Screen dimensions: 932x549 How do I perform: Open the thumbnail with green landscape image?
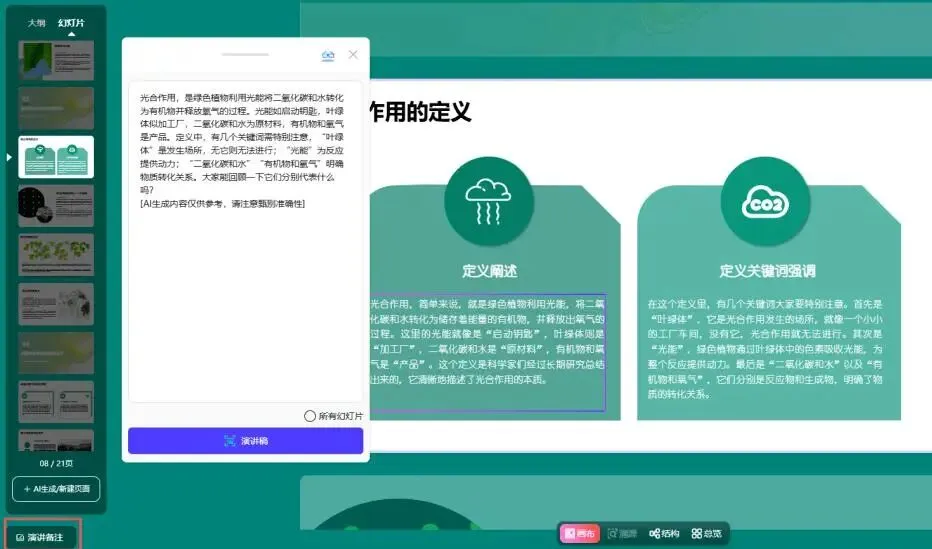pyautogui.click(x=56, y=60)
